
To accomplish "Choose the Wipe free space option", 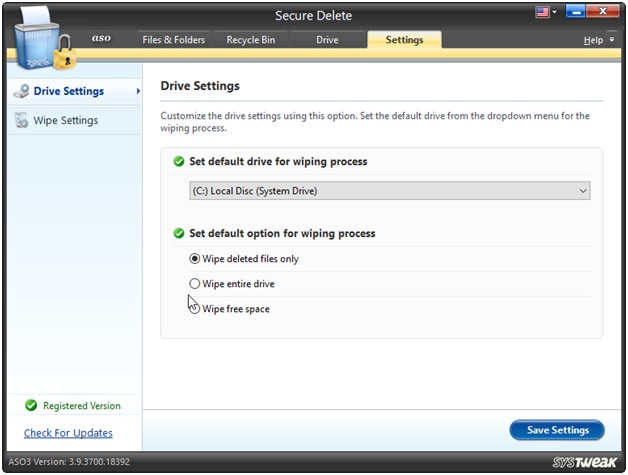I will [x=195, y=309].
